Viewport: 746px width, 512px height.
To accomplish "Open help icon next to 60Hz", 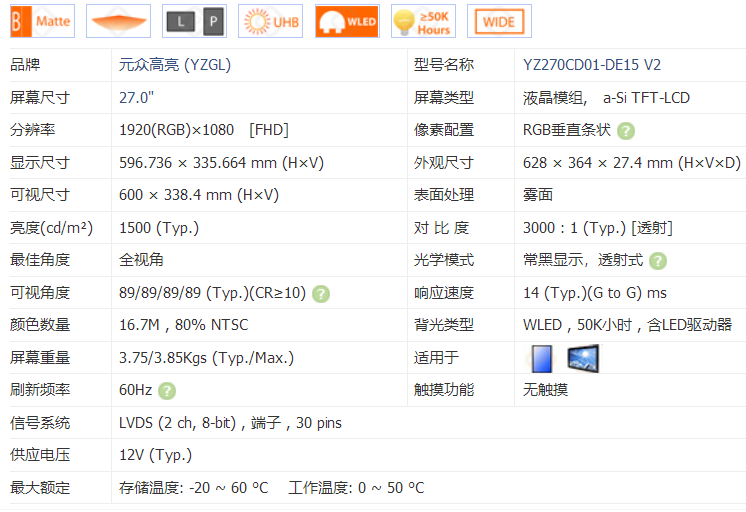I will 167,391.
